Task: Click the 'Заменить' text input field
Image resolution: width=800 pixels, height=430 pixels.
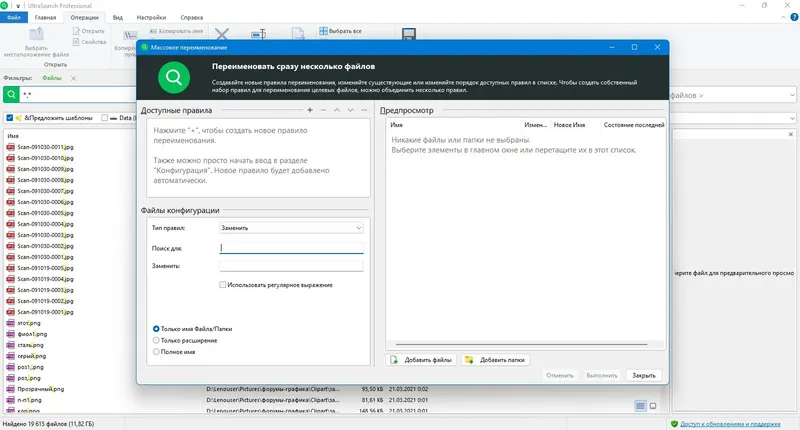Action: (291, 266)
